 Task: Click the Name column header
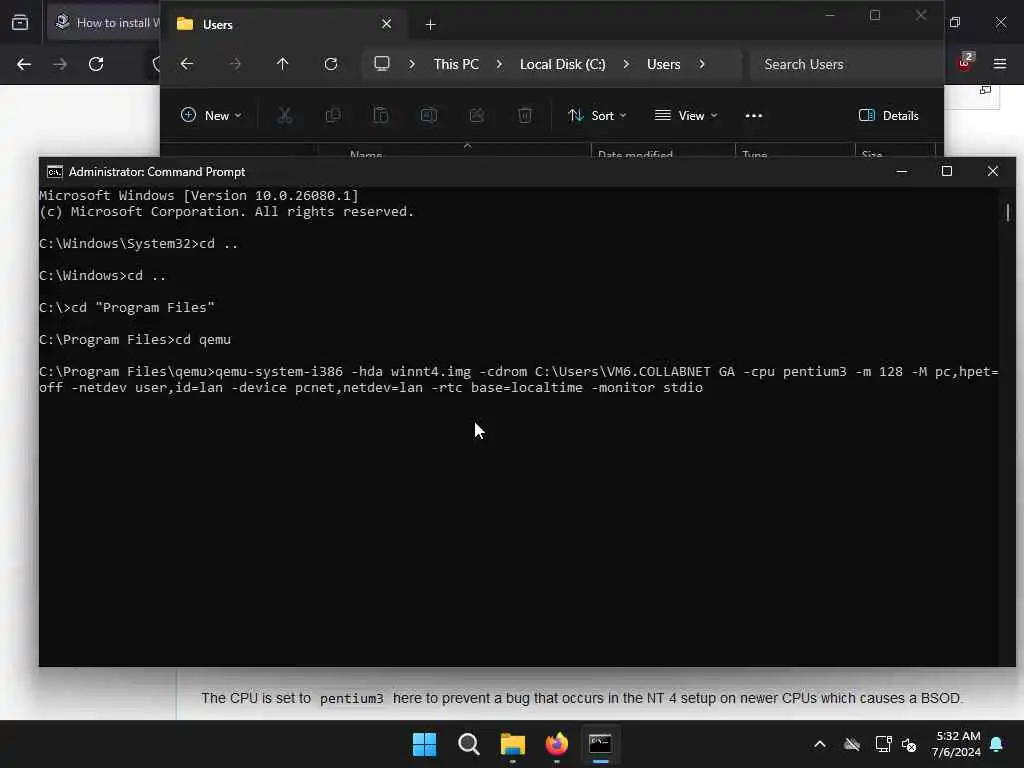(366, 154)
